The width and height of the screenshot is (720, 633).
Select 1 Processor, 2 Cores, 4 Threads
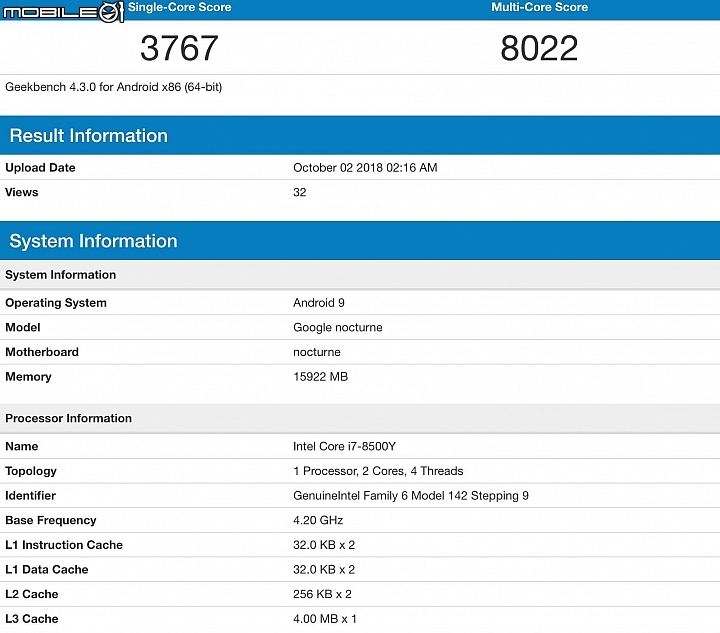tap(378, 471)
